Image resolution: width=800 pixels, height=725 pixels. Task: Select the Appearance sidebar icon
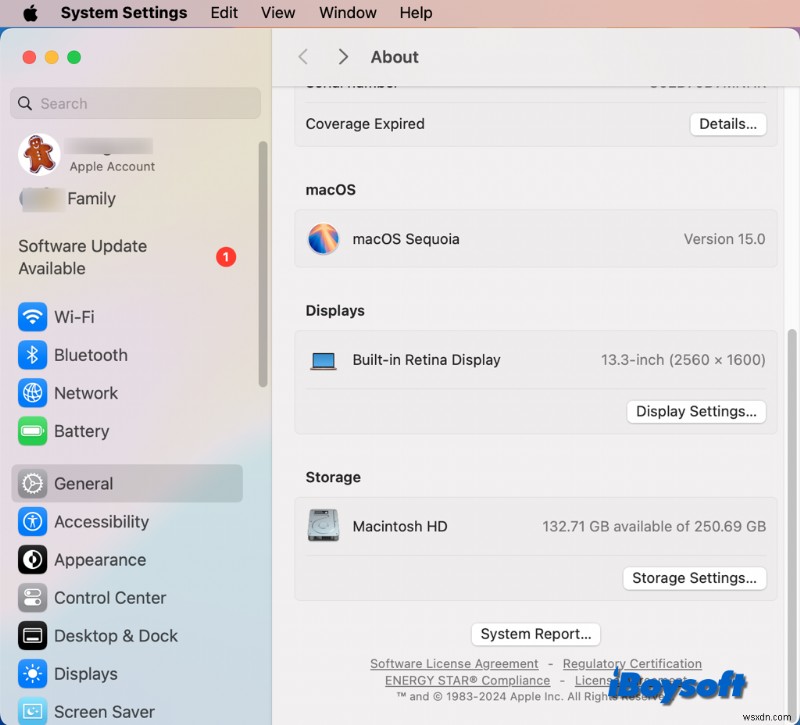tap(33, 560)
